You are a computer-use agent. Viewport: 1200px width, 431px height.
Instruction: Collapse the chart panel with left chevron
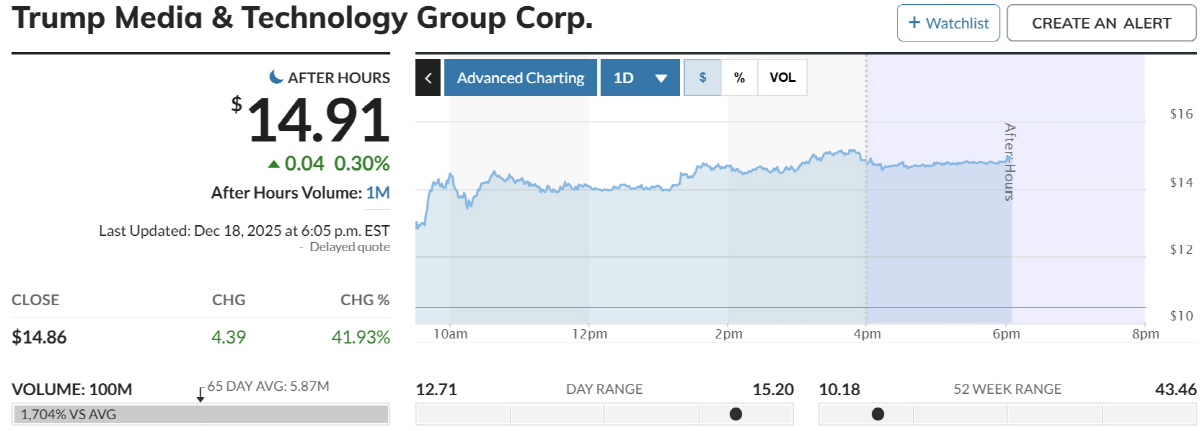[428, 78]
